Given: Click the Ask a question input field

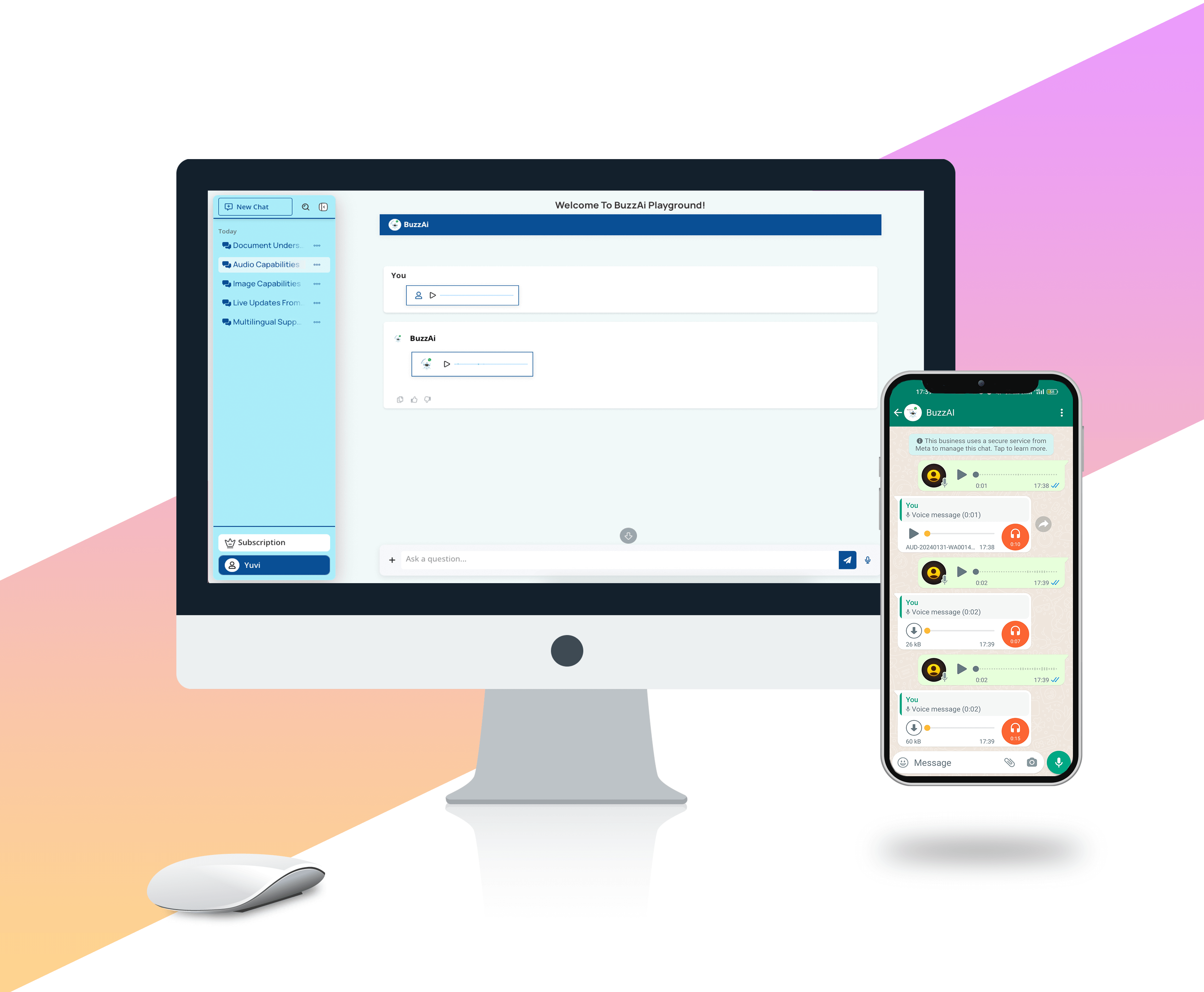Looking at the screenshot, I should click(x=620, y=558).
